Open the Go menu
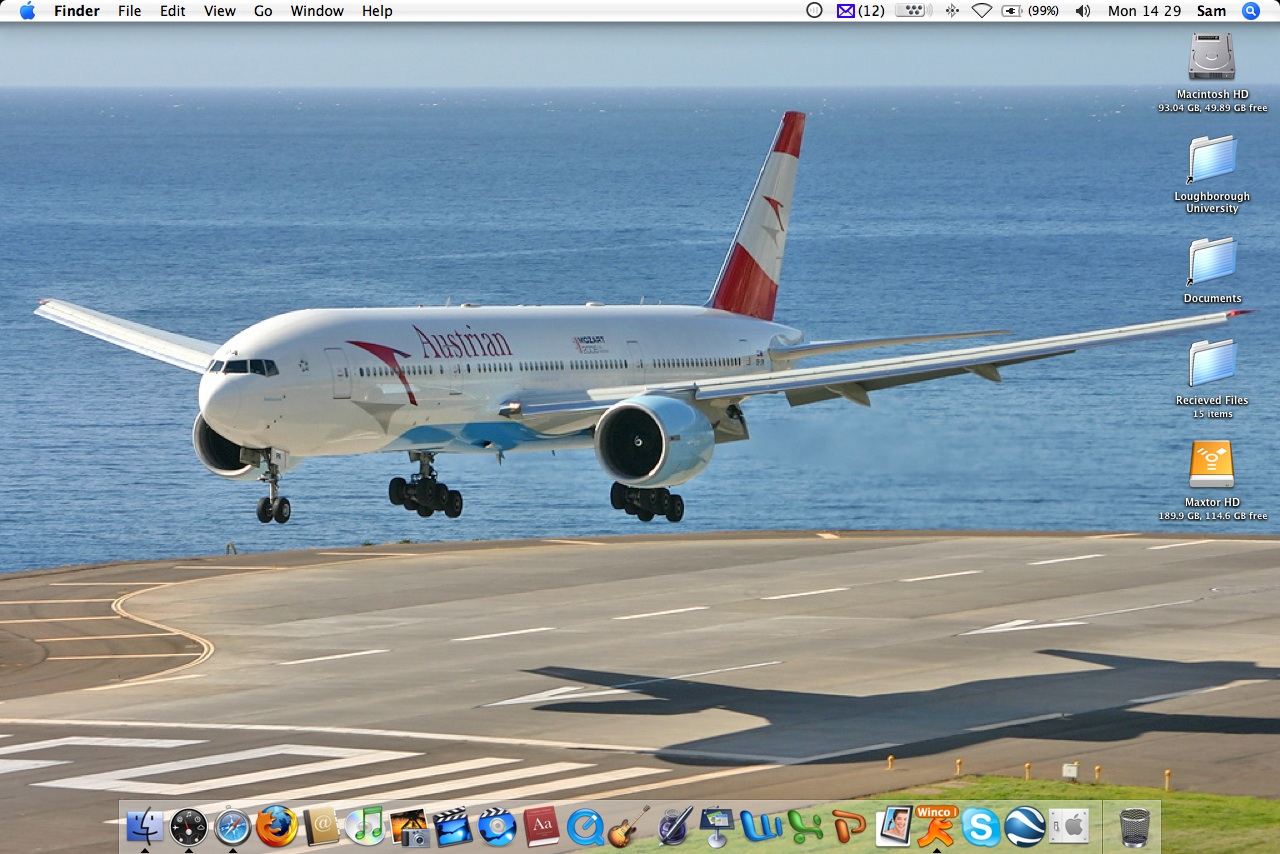 [263, 11]
